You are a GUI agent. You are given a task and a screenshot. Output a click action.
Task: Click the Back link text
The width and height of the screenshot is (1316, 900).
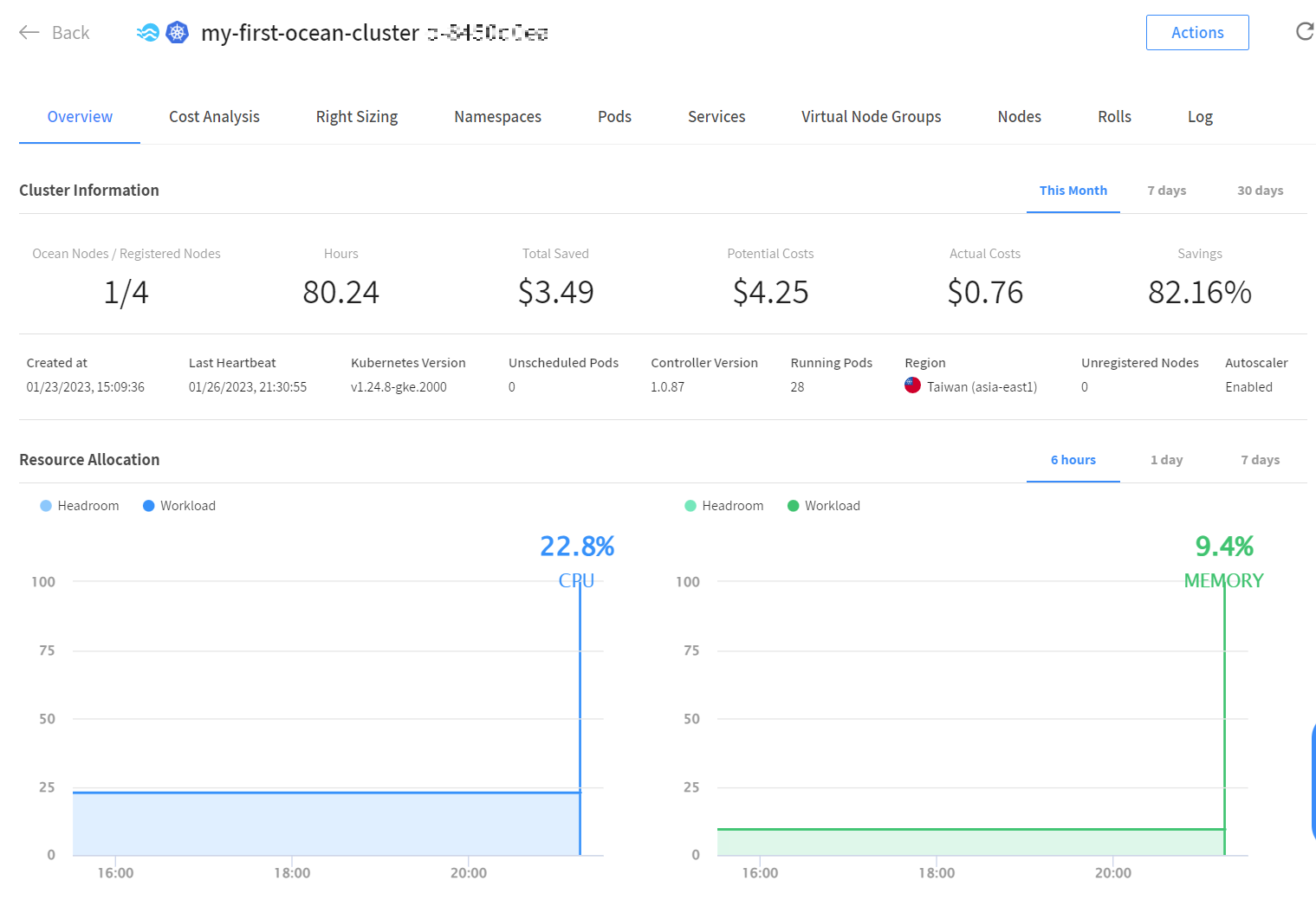click(x=71, y=33)
